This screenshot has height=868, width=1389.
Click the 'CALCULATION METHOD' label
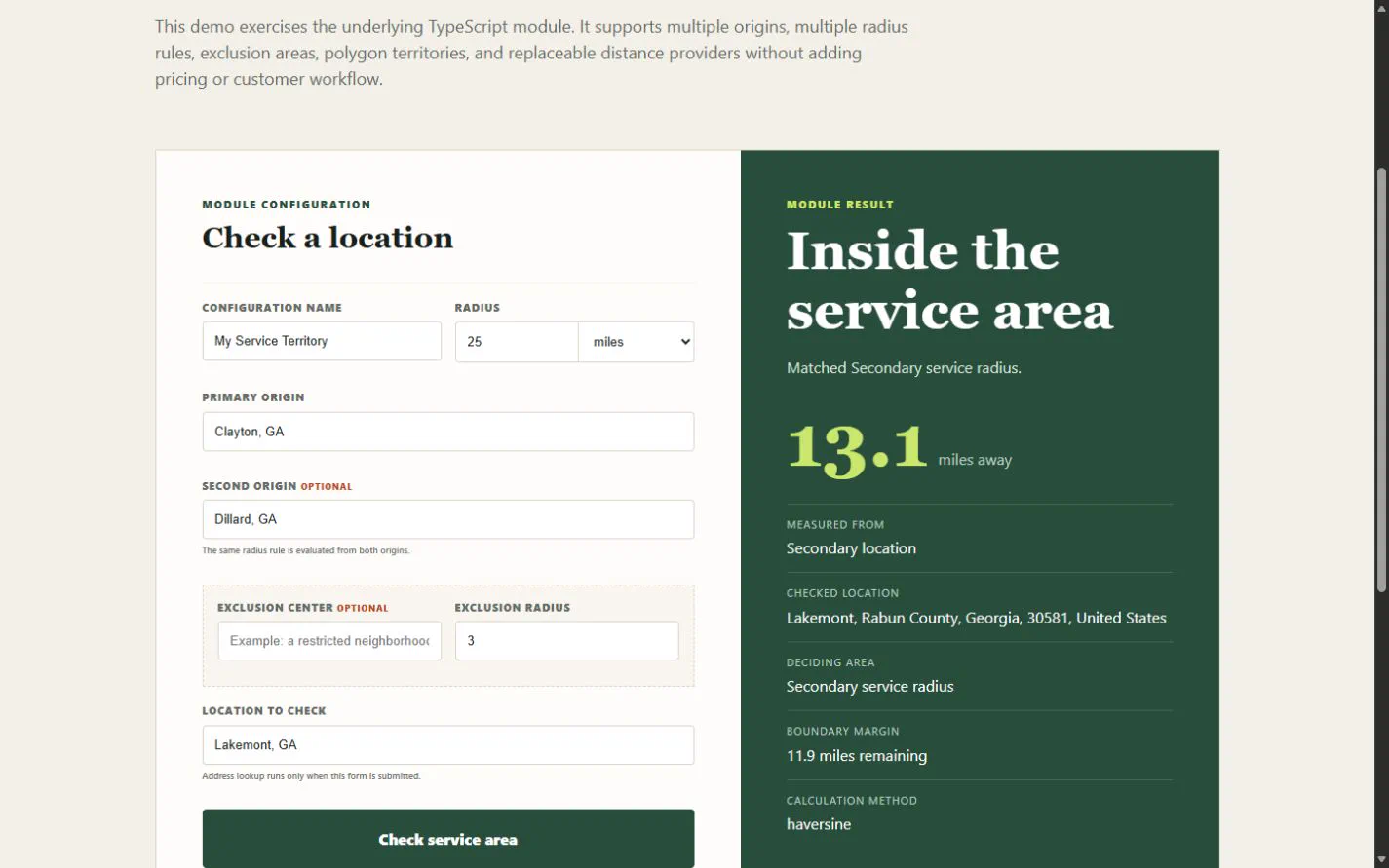point(852,801)
